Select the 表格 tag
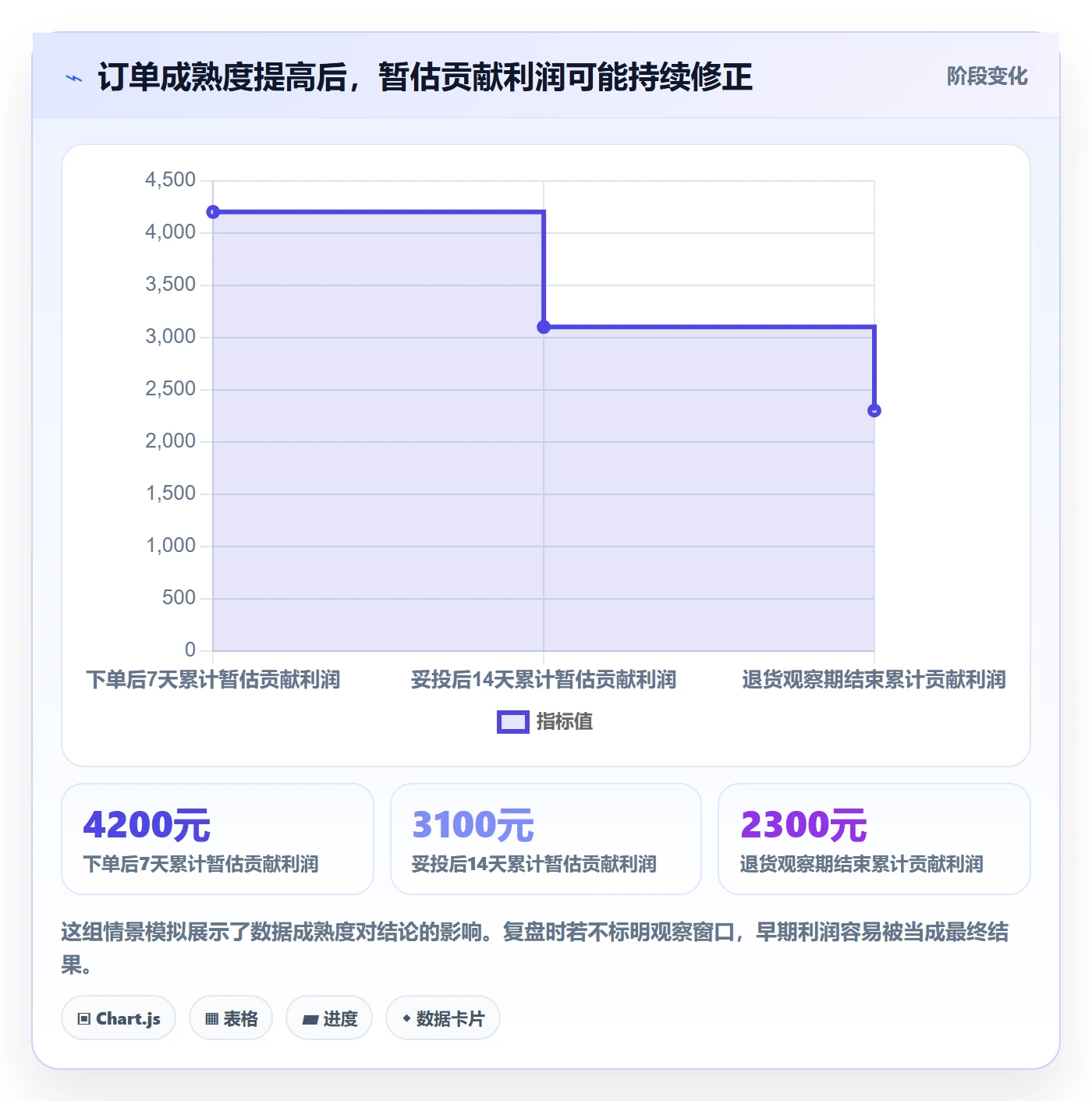This screenshot has width=1092, height=1101. click(x=231, y=1018)
